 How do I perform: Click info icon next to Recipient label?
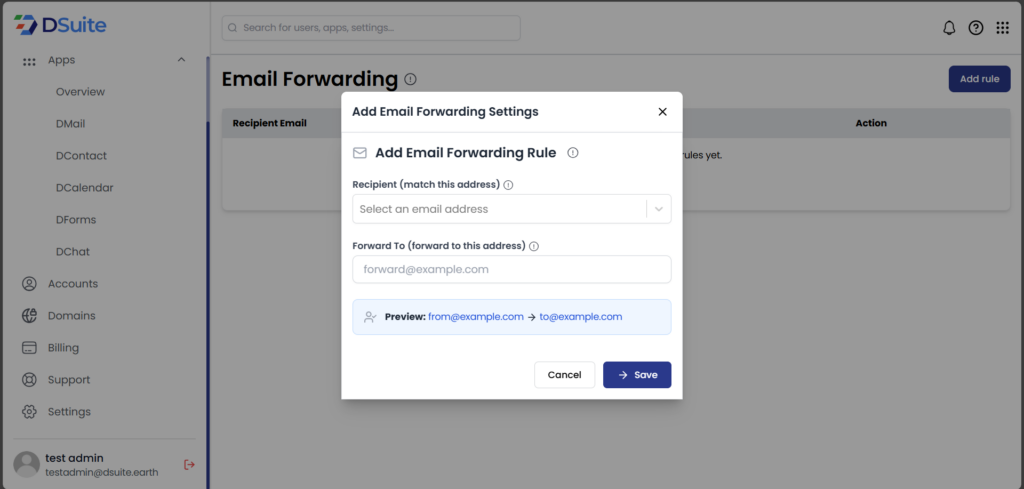pos(509,185)
